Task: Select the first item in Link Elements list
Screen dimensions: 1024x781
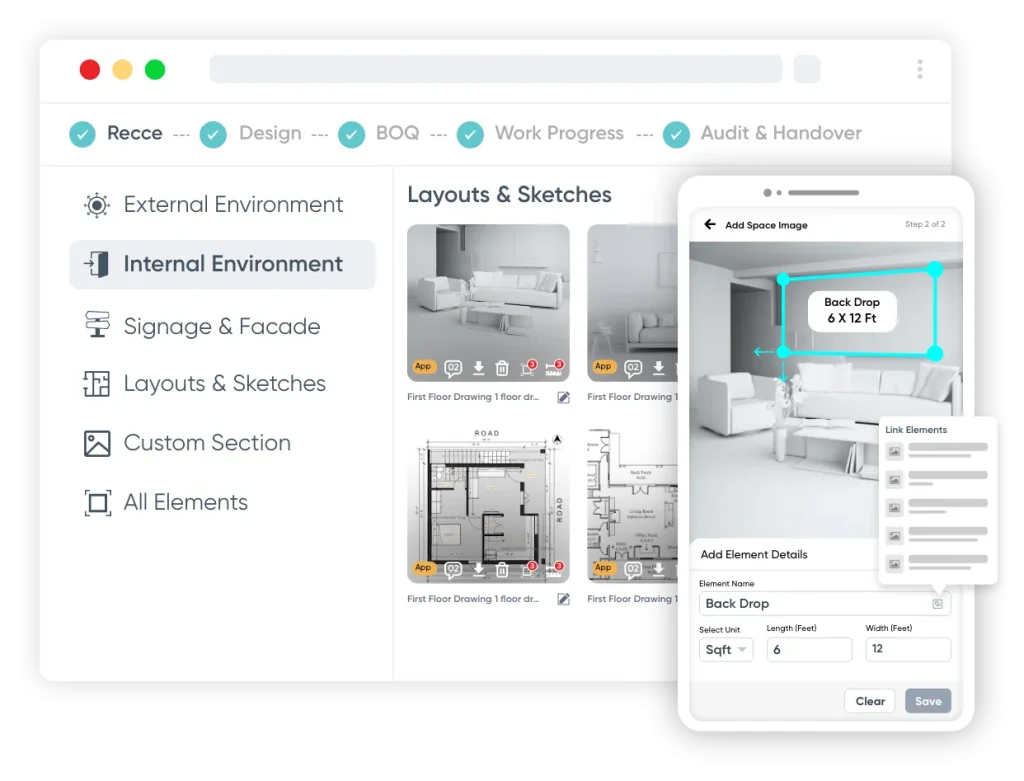Action: pos(937,451)
